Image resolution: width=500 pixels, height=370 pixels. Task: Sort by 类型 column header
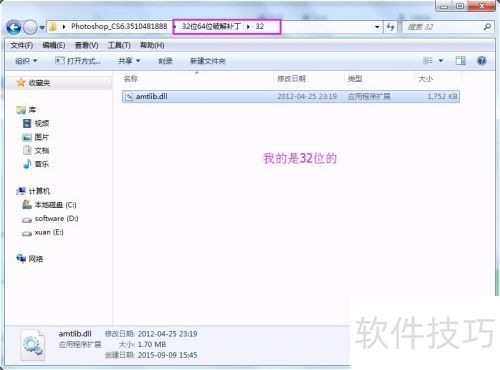coord(355,79)
